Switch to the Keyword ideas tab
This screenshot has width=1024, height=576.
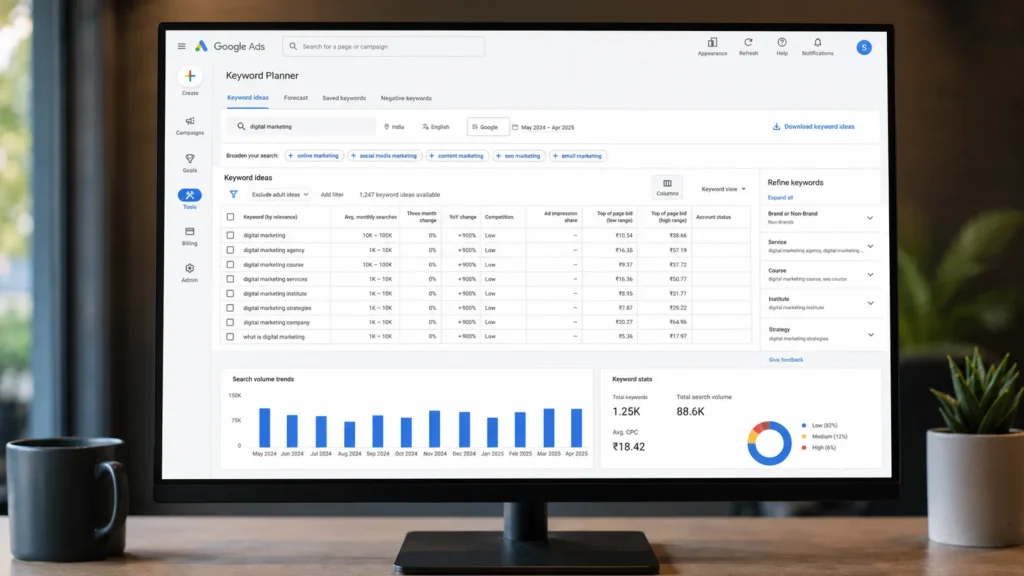click(248, 98)
